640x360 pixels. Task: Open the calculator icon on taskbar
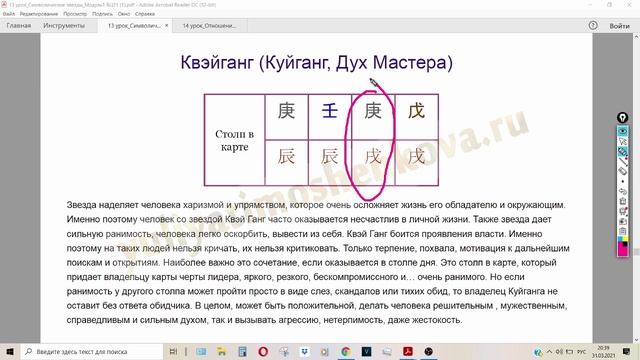coord(242,352)
